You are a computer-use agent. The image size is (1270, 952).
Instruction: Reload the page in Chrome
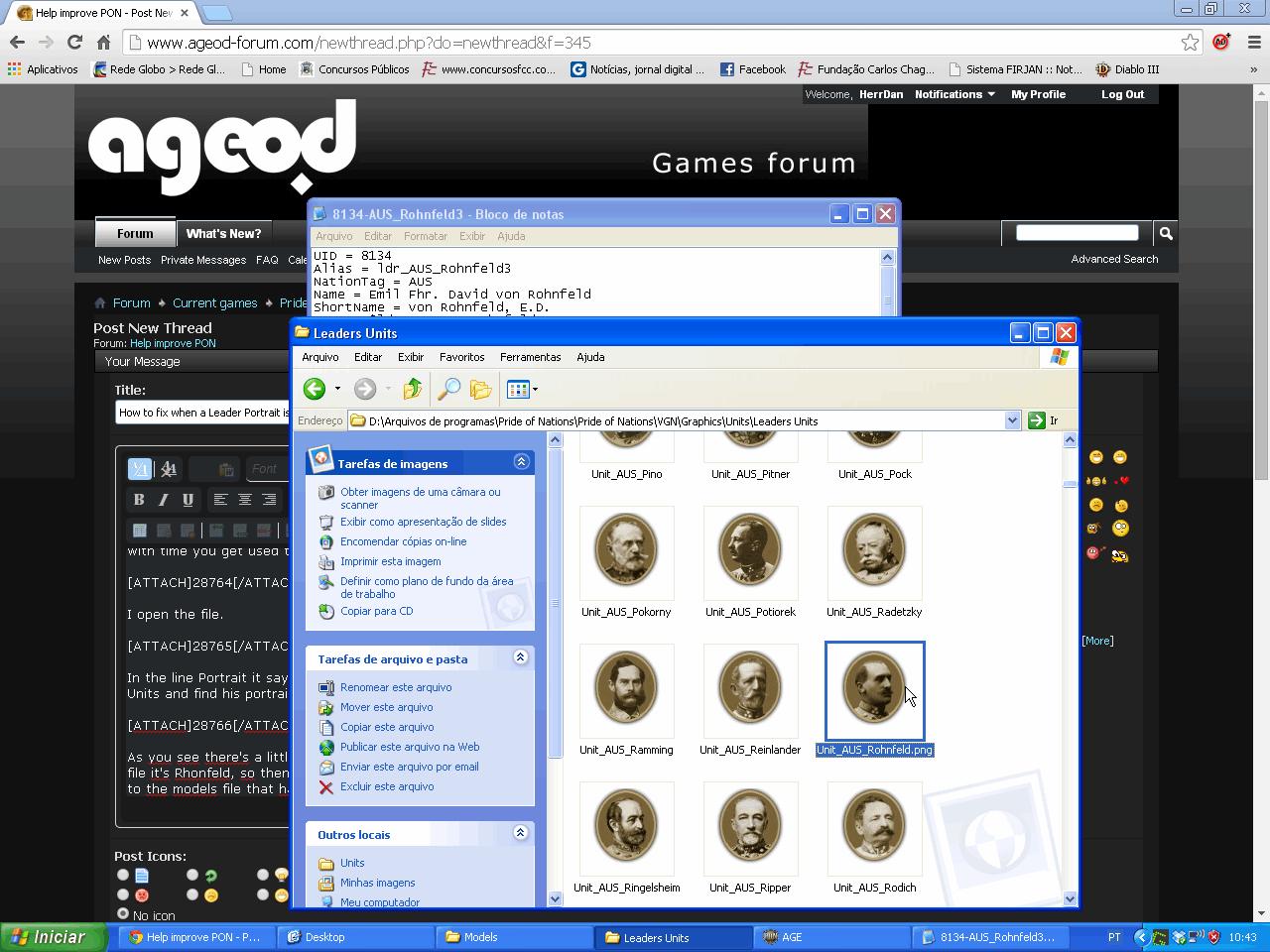pos(74,42)
